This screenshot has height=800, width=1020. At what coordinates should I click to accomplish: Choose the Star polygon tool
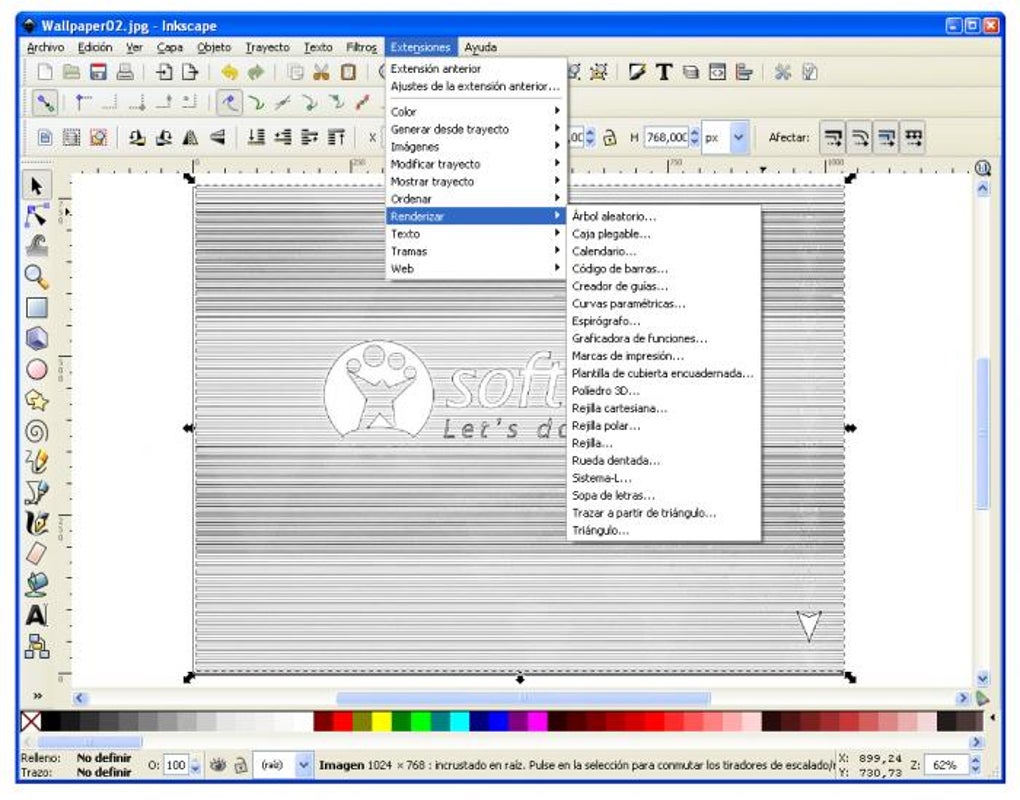click(36, 400)
